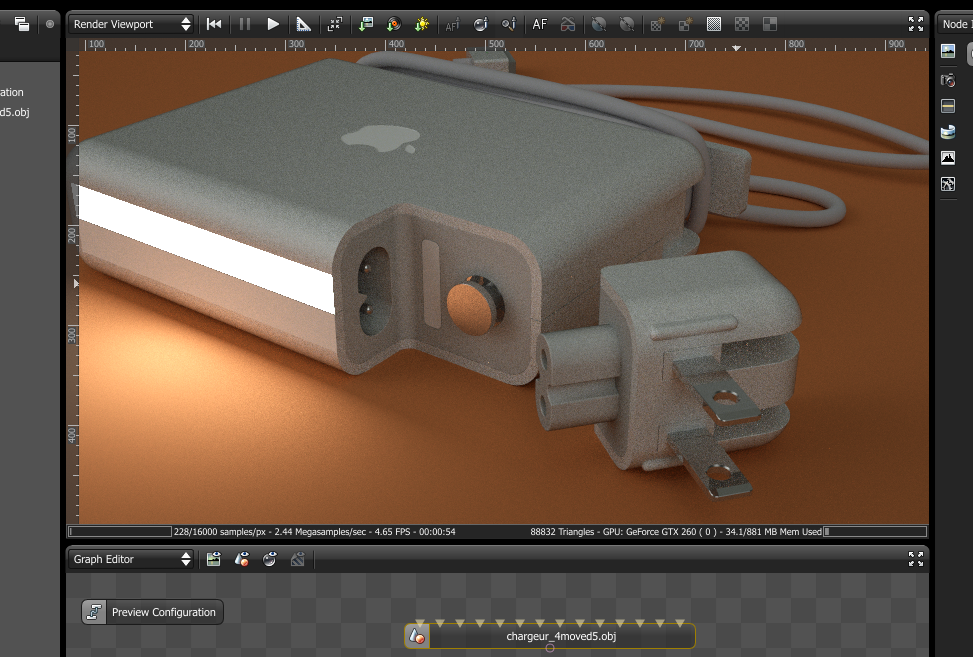This screenshot has width=973, height=657.
Task: Click the play button to resume rendering
Action: (x=272, y=24)
